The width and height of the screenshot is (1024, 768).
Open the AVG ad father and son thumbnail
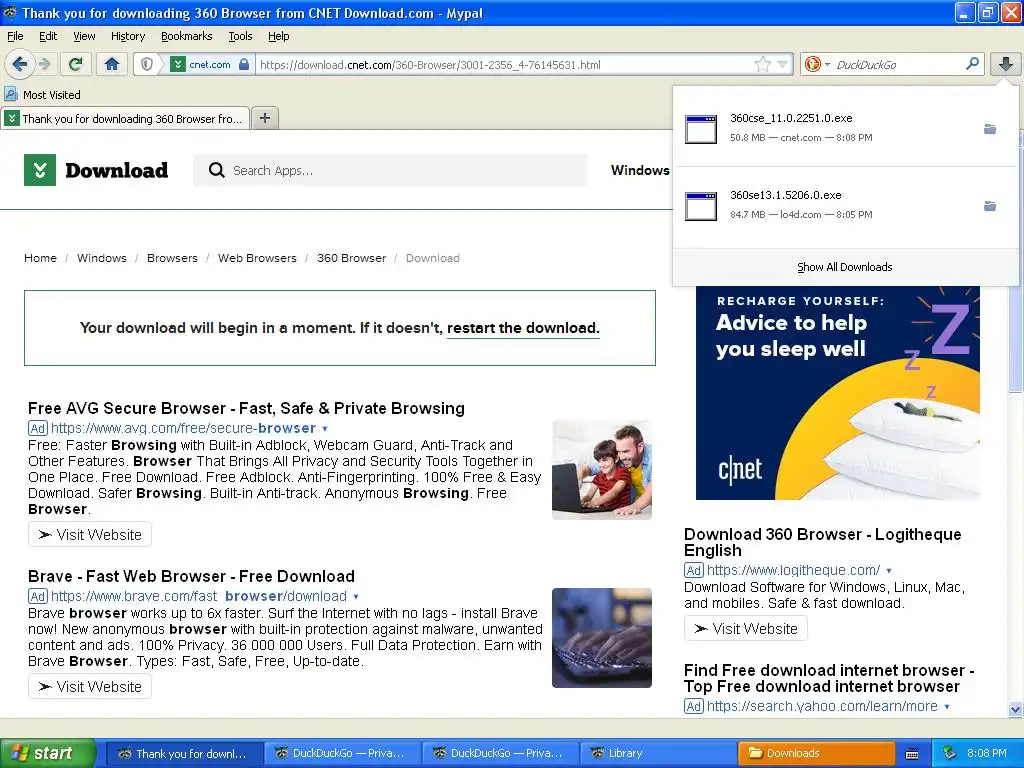click(602, 470)
